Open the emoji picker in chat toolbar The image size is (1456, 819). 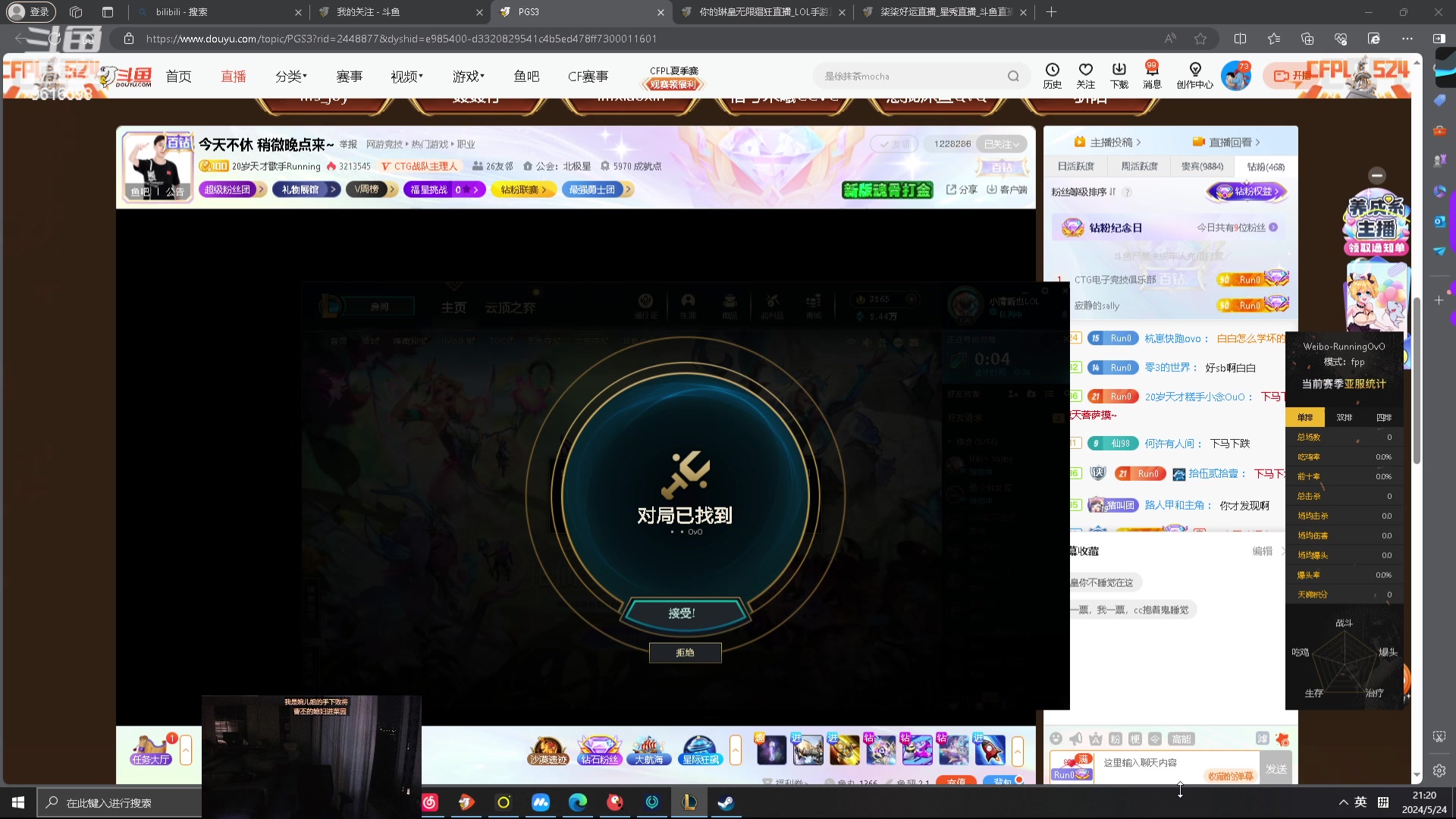coord(1056,739)
